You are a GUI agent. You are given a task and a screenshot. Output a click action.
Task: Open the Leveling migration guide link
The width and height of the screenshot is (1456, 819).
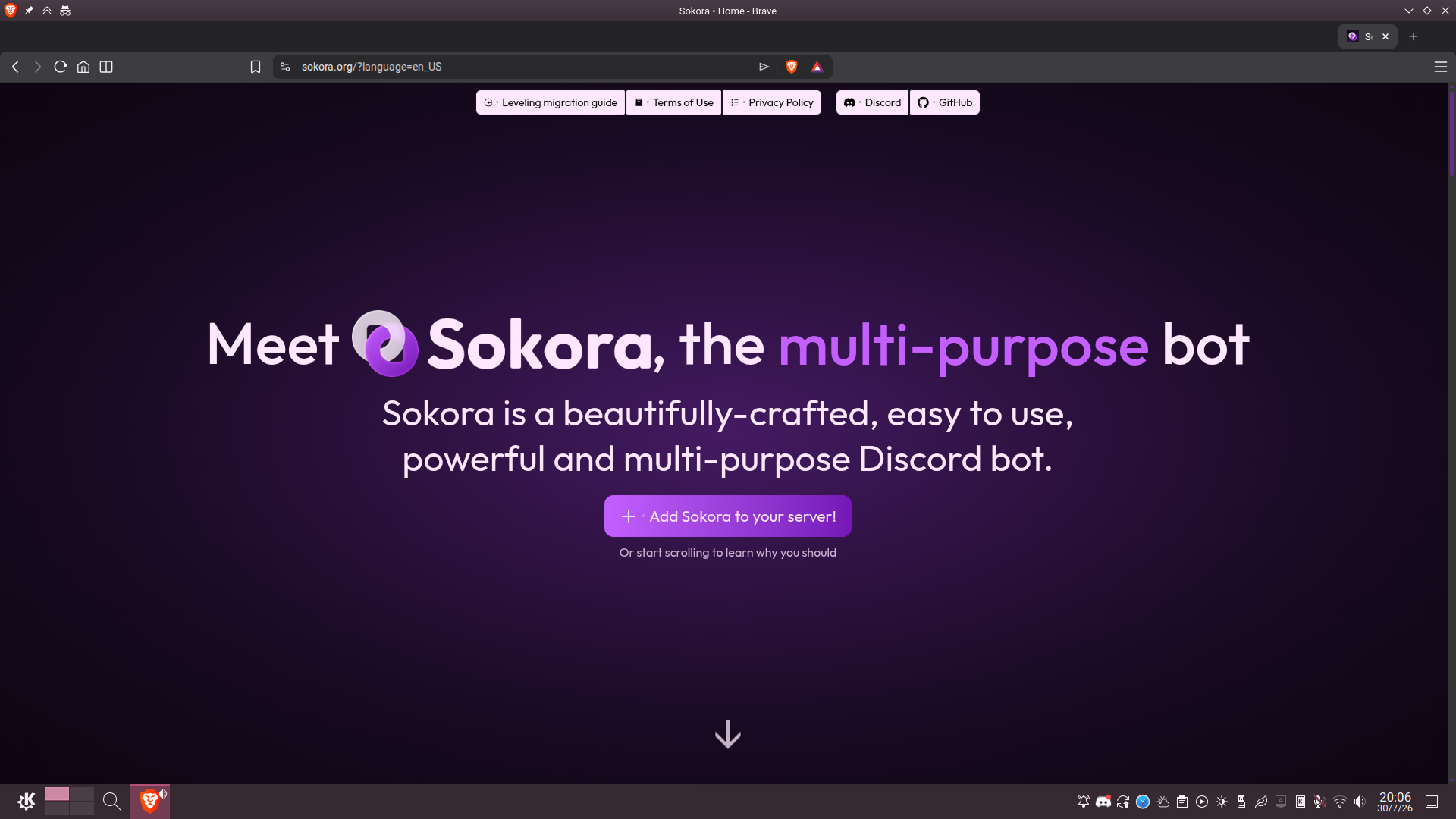(x=551, y=102)
